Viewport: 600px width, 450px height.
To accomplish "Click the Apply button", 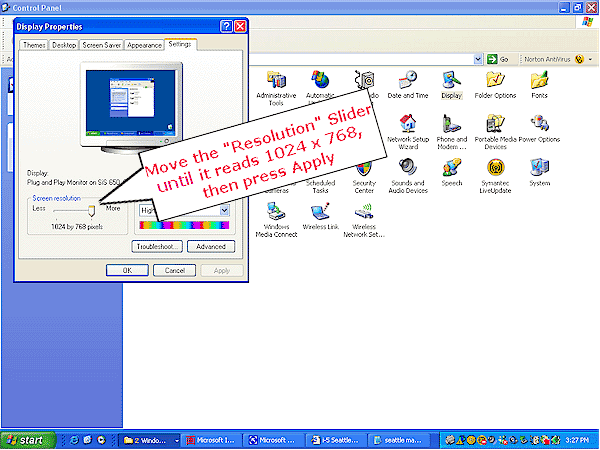I will [x=222, y=271].
